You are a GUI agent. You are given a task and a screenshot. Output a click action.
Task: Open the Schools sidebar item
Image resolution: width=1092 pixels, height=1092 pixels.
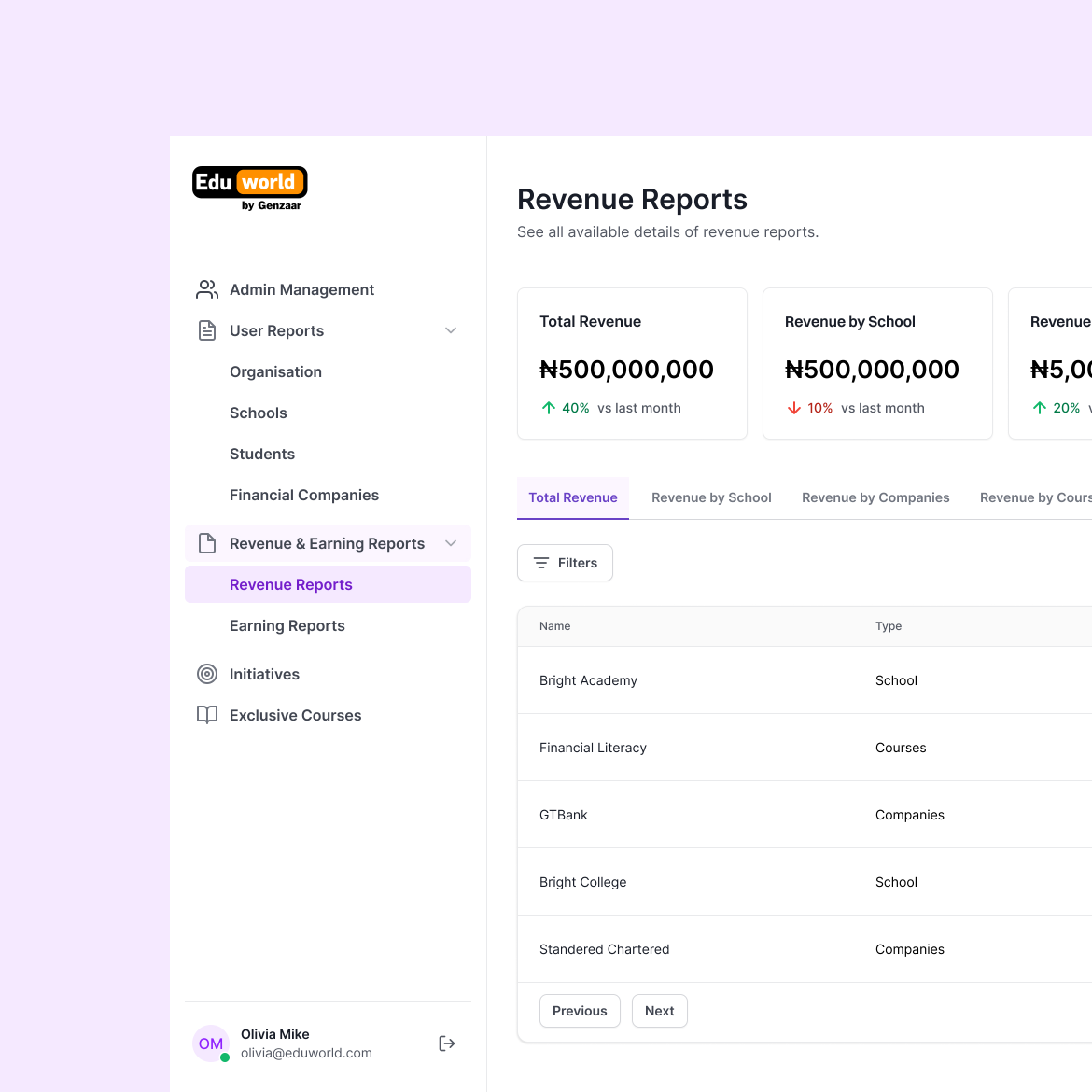pyautogui.click(x=259, y=413)
